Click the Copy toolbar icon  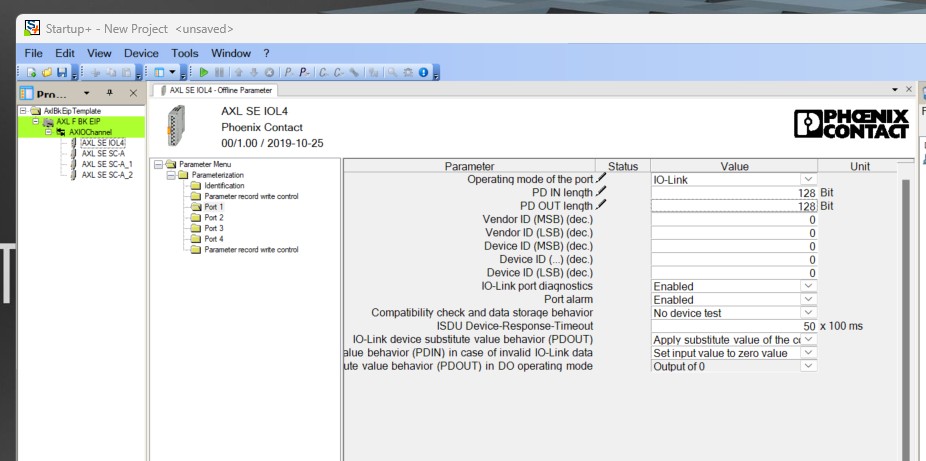[x=110, y=73]
